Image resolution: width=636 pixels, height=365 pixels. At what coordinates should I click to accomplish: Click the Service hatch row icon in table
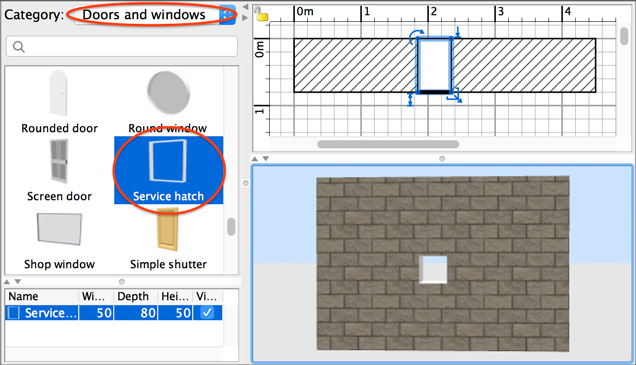(14, 313)
